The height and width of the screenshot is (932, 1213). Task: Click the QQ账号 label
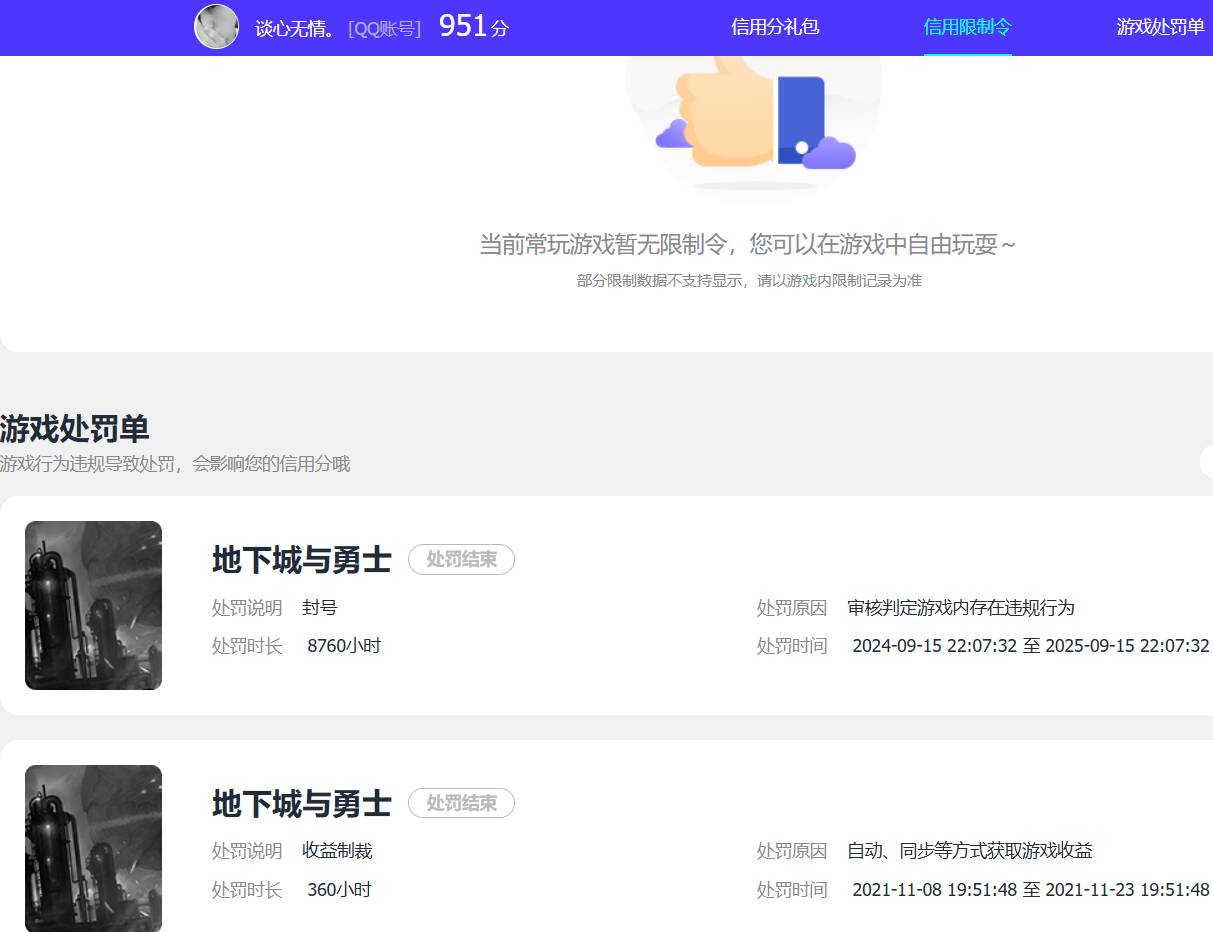(x=385, y=28)
